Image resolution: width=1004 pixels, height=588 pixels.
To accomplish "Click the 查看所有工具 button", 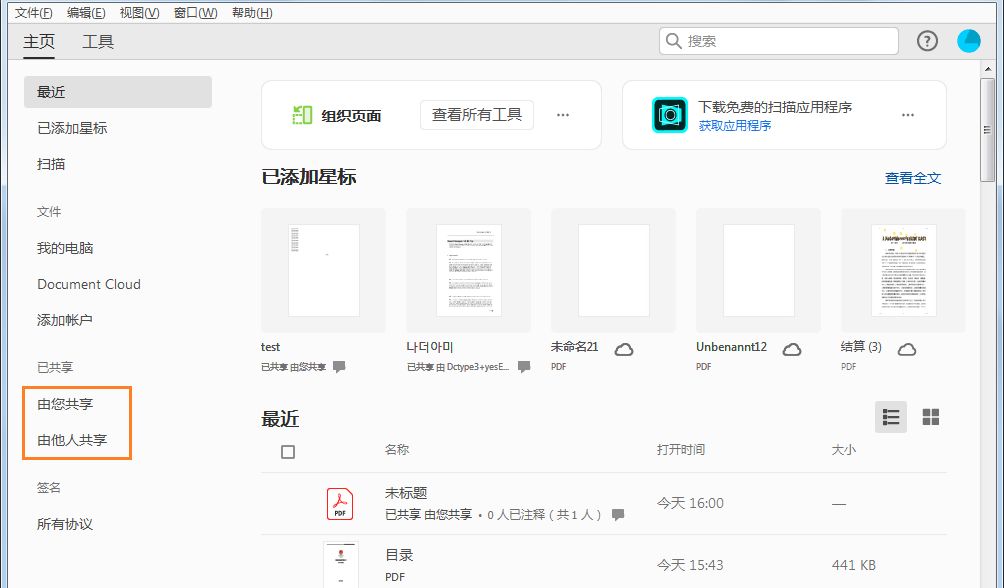I will click(477, 114).
